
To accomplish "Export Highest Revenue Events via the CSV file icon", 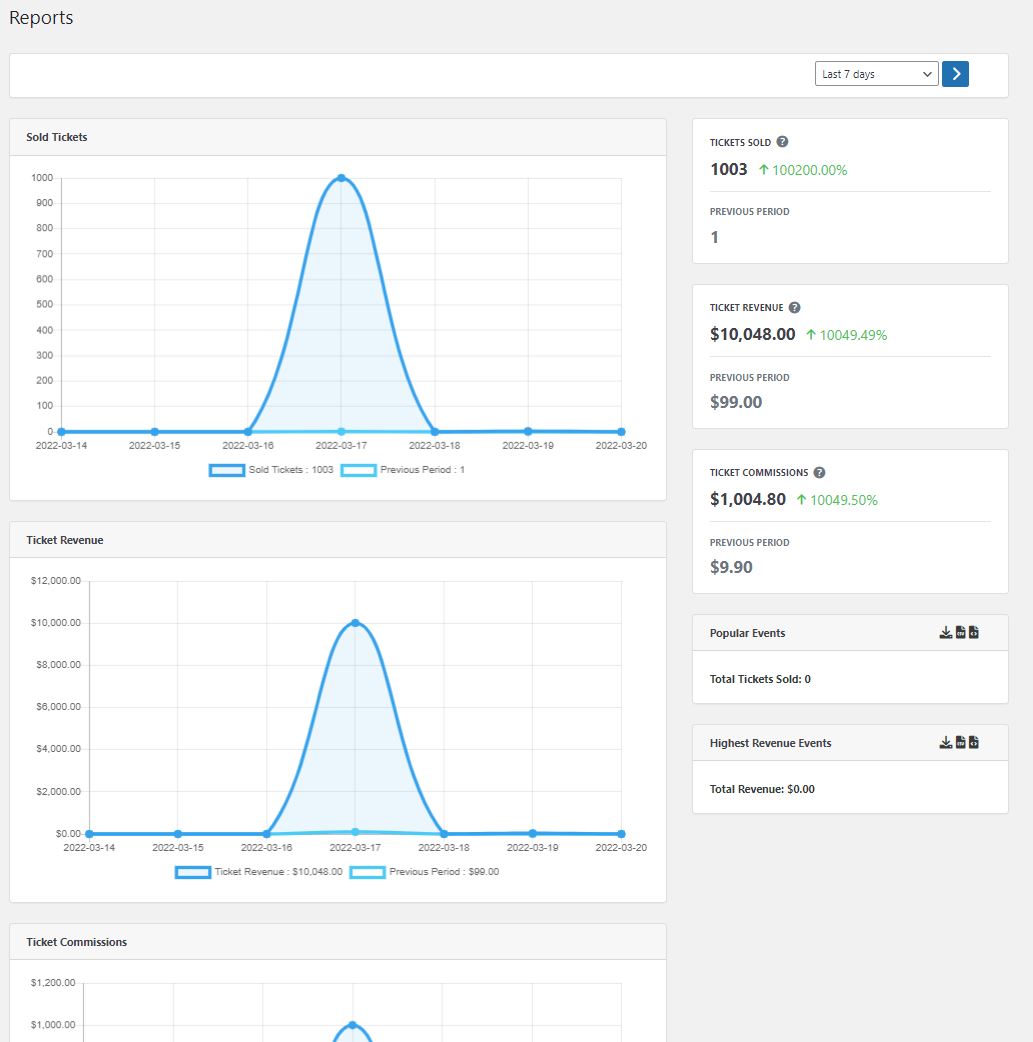I will pos(961,742).
